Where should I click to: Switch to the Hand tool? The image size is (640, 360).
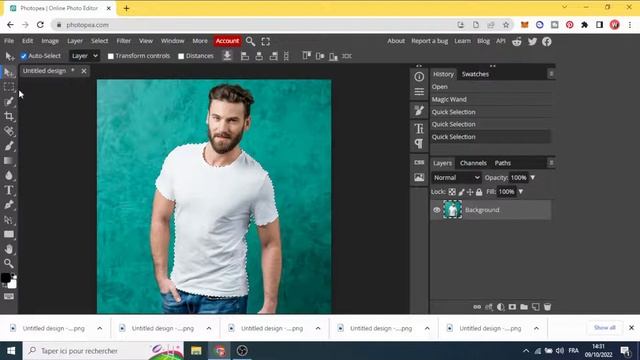9,249
